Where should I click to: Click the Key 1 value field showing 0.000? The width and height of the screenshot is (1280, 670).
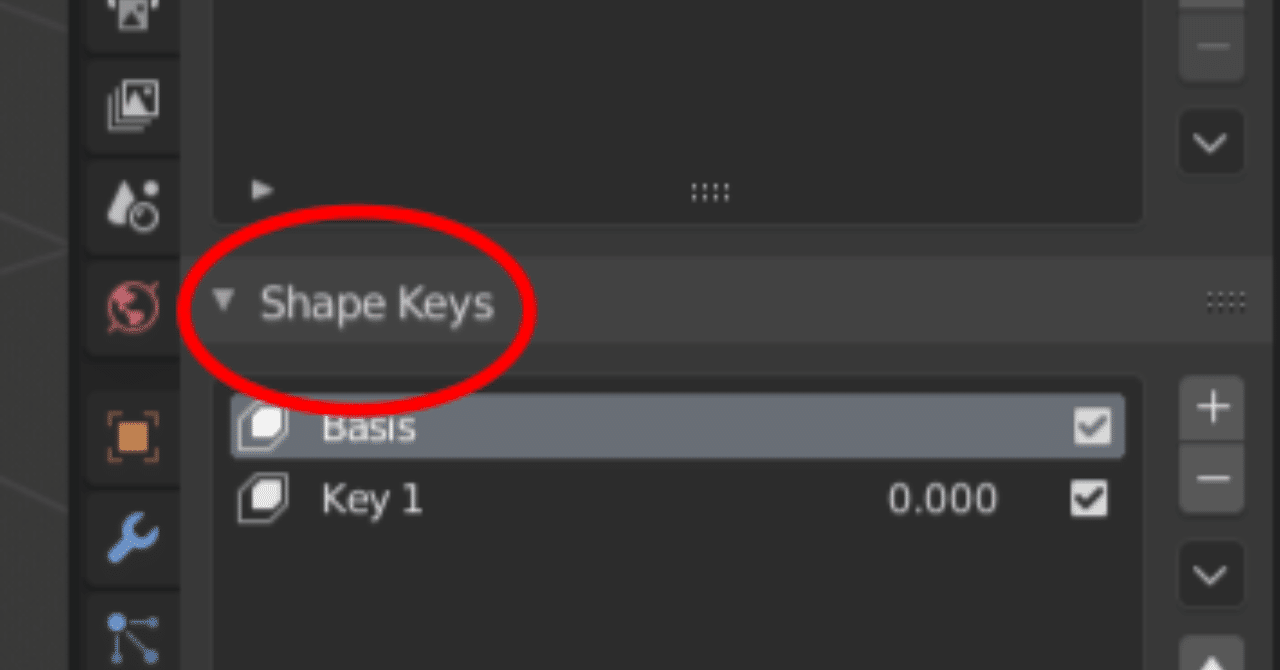click(942, 498)
